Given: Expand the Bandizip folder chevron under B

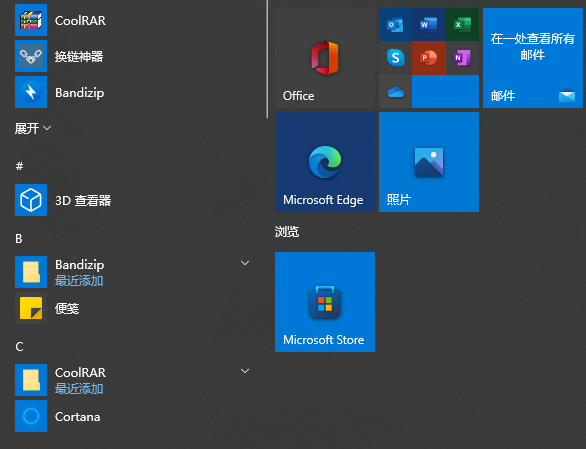Looking at the screenshot, I should click(245, 263).
